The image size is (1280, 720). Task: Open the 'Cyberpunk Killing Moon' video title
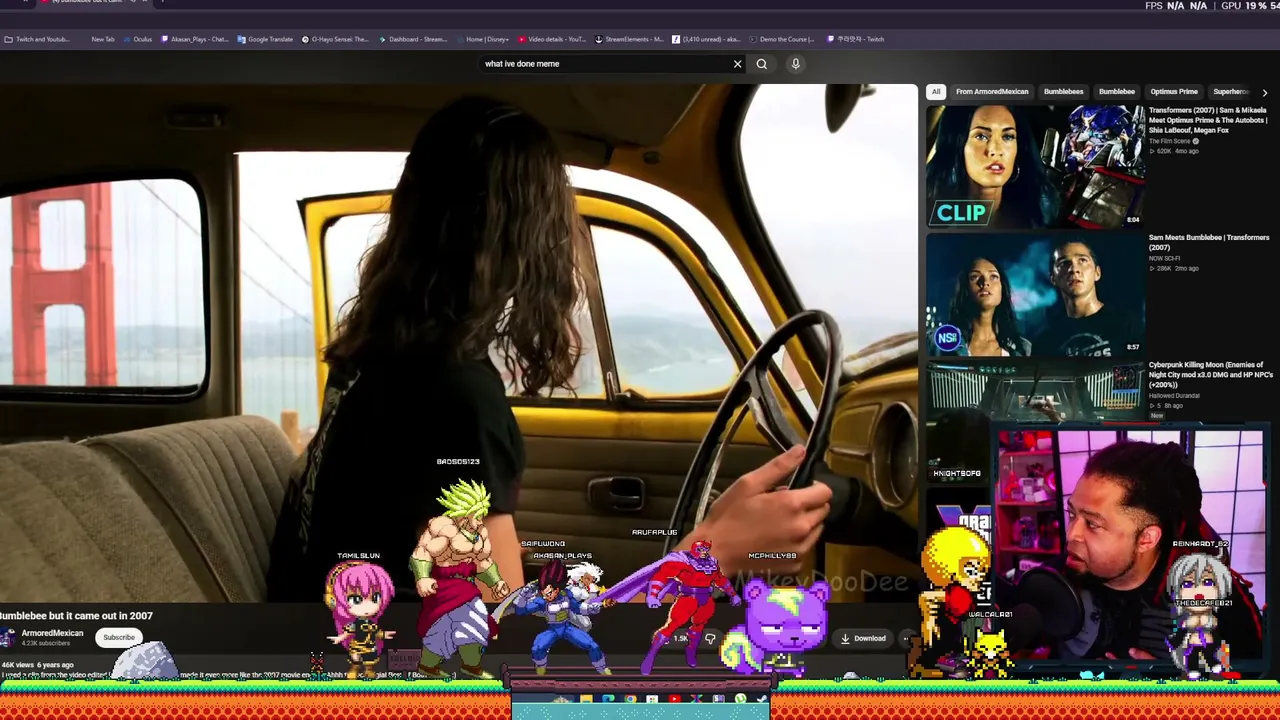click(1210, 375)
